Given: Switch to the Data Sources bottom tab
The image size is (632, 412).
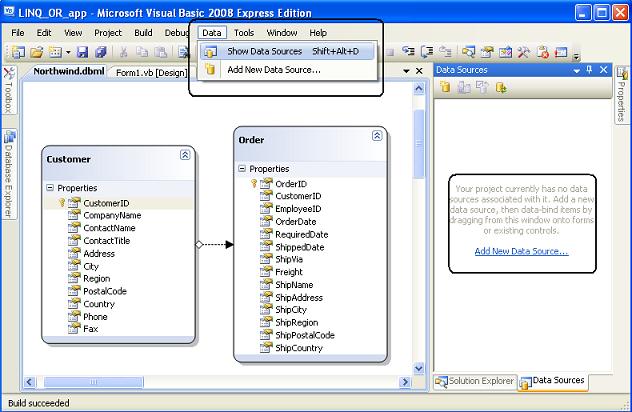Looking at the screenshot, I should tap(553, 381).
